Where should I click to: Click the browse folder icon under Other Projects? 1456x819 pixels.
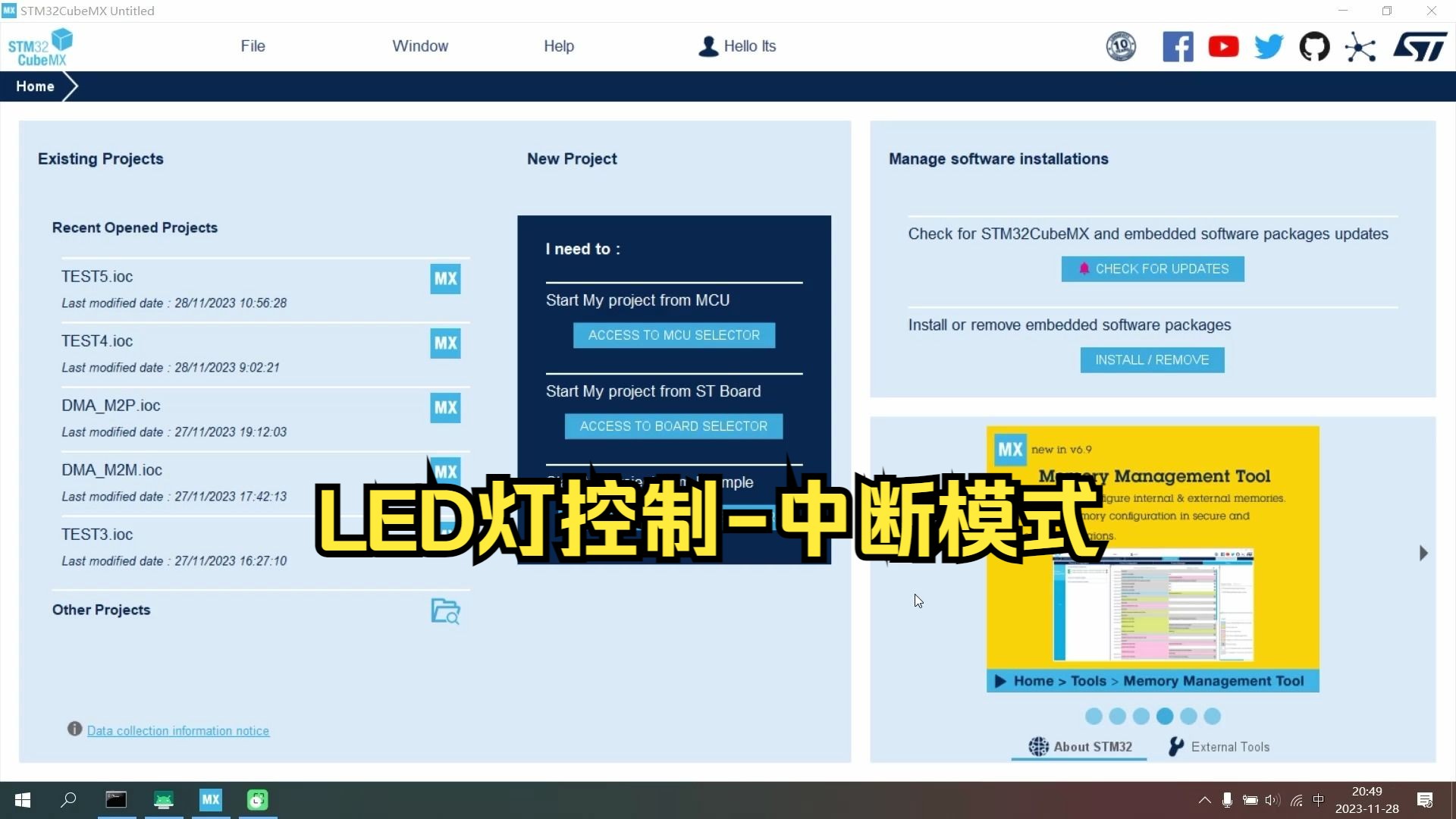point(446,611)
